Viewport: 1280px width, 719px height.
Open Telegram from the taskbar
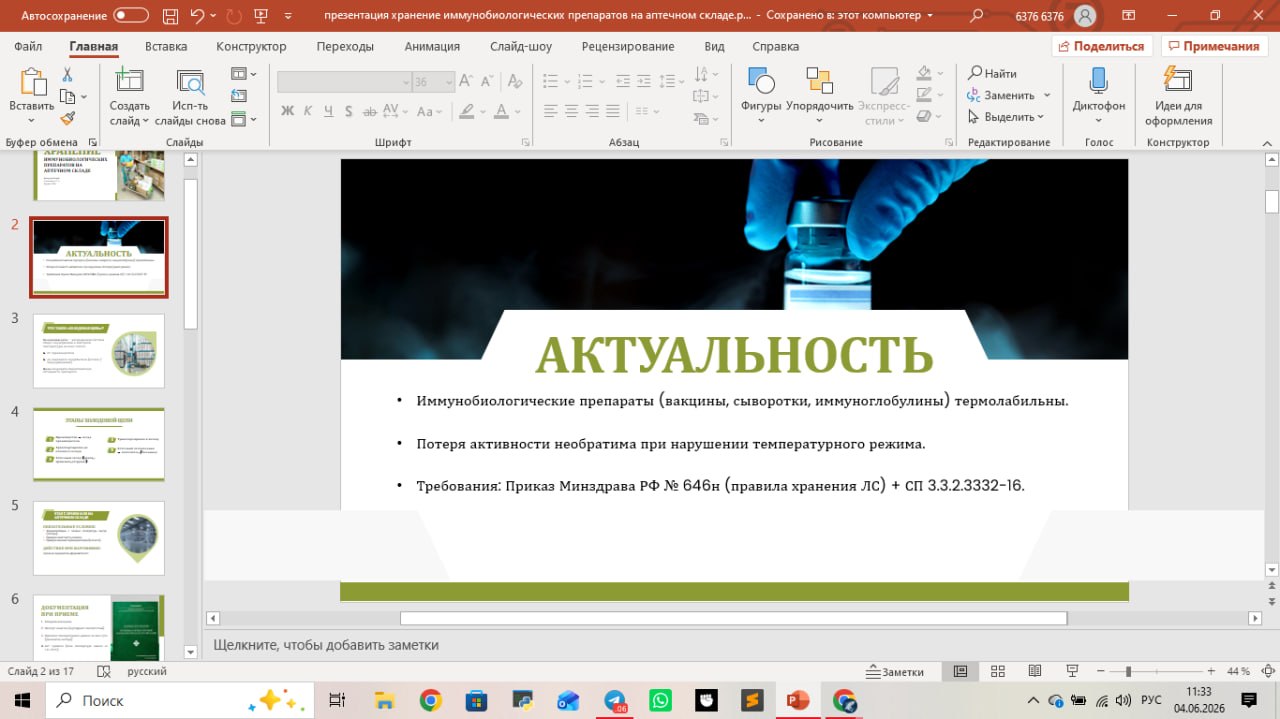[615, 700]
